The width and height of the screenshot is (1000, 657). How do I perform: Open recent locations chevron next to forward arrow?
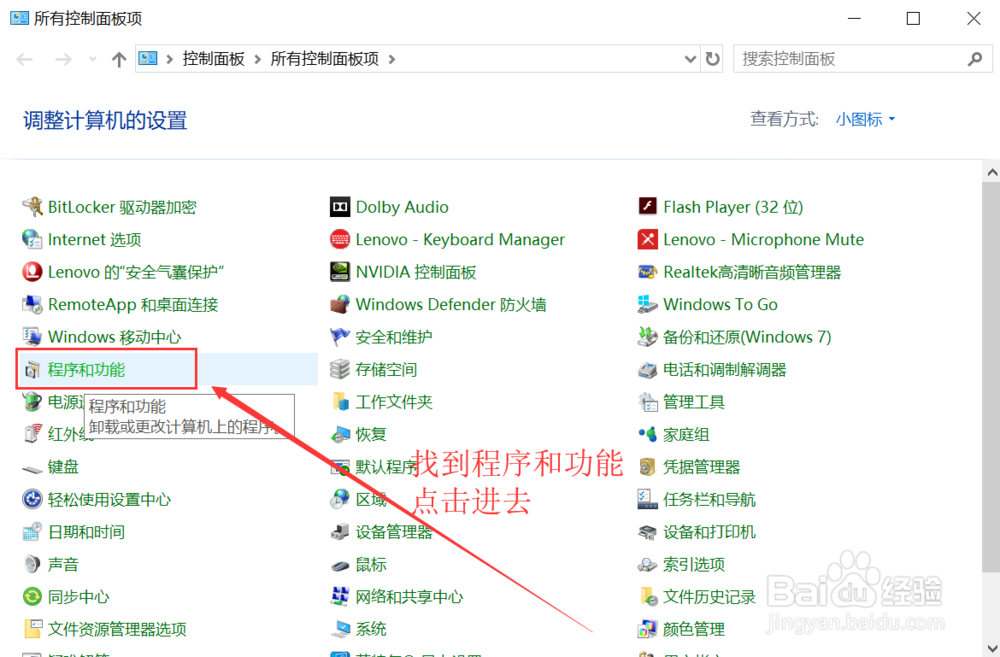[x=91, y=59]
